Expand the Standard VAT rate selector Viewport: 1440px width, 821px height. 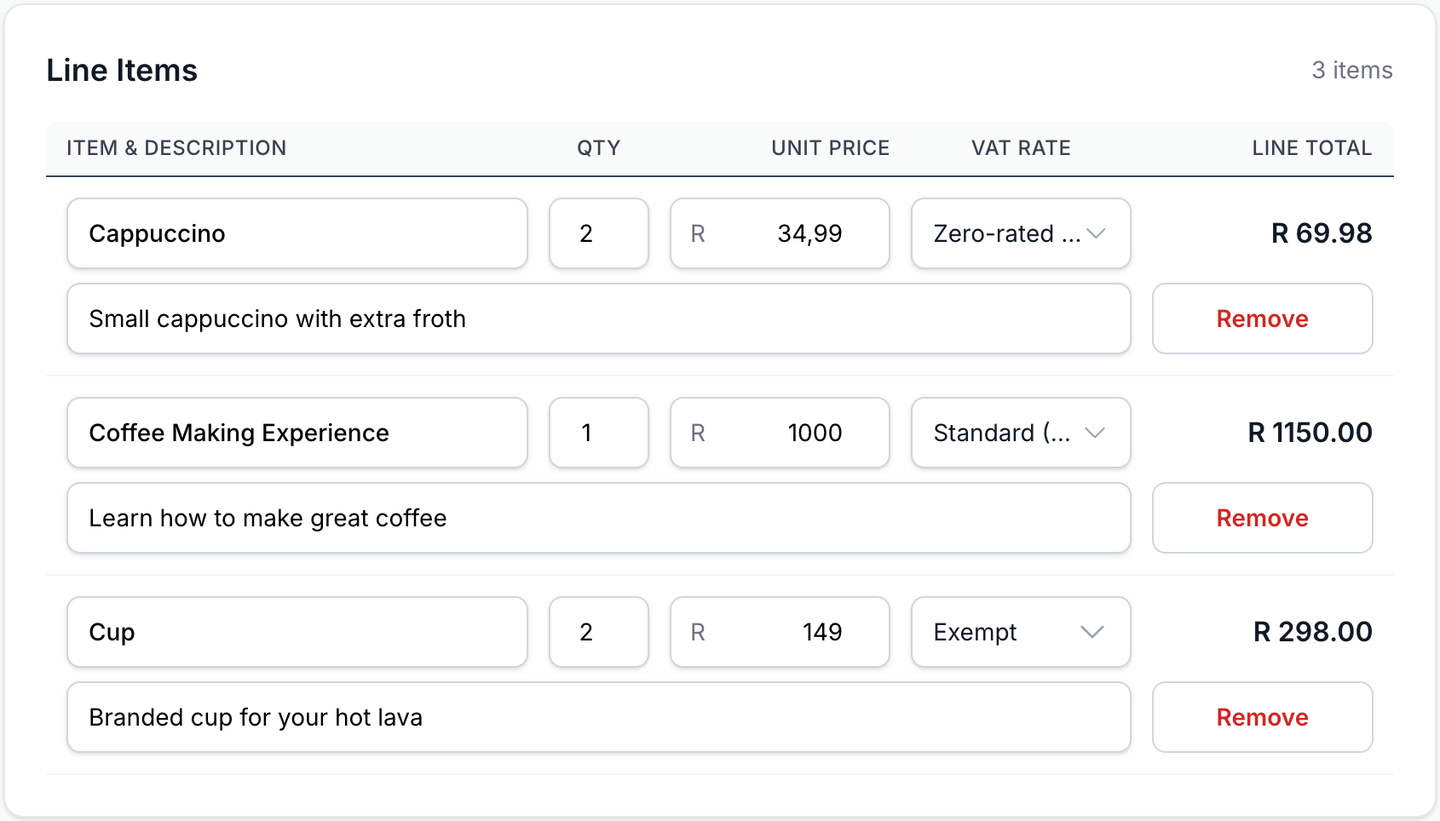tap(1019, 432)
